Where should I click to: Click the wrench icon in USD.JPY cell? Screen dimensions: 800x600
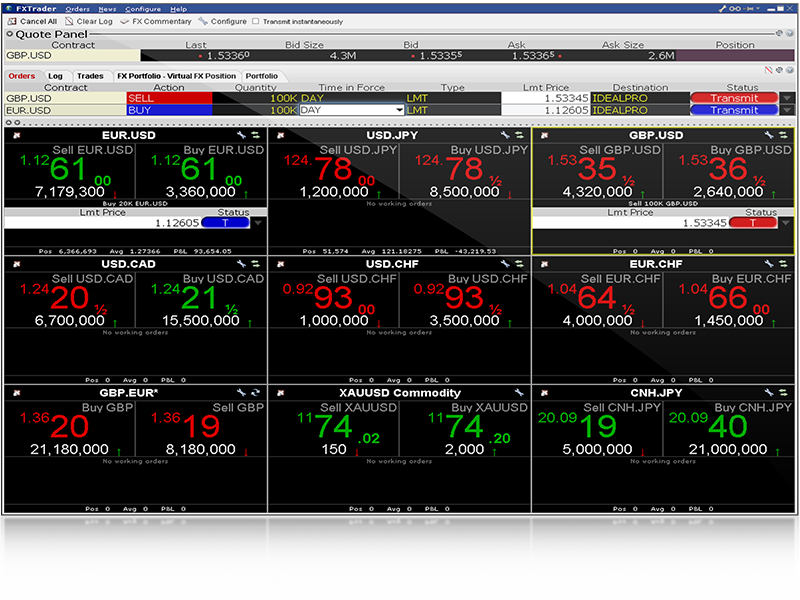pos(505,135)
